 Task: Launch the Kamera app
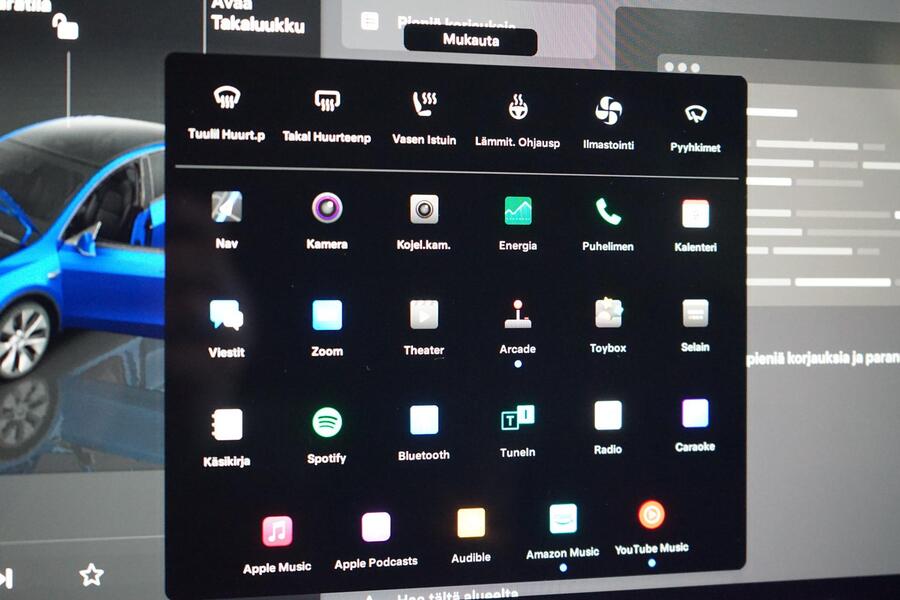pyautogui.click(x=327, y=208)
